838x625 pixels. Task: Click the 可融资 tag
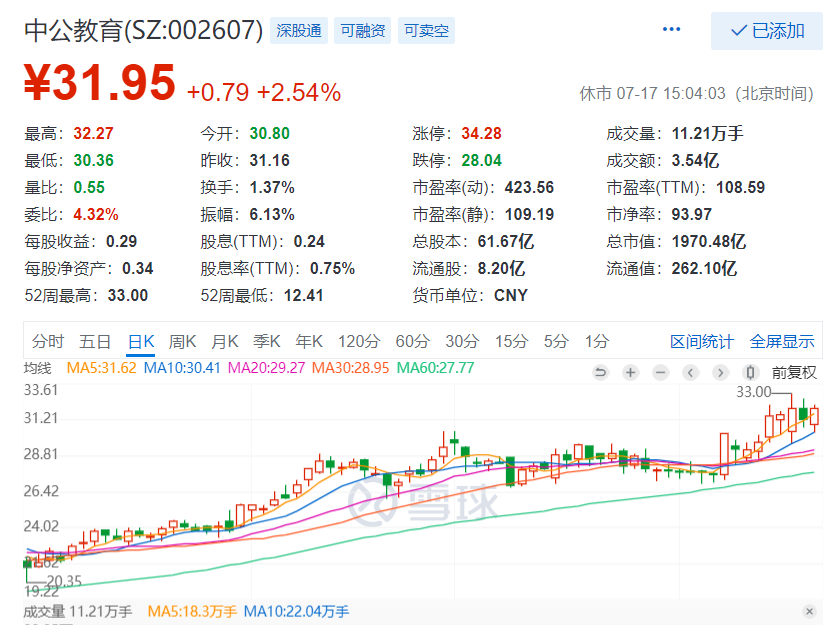362,31
